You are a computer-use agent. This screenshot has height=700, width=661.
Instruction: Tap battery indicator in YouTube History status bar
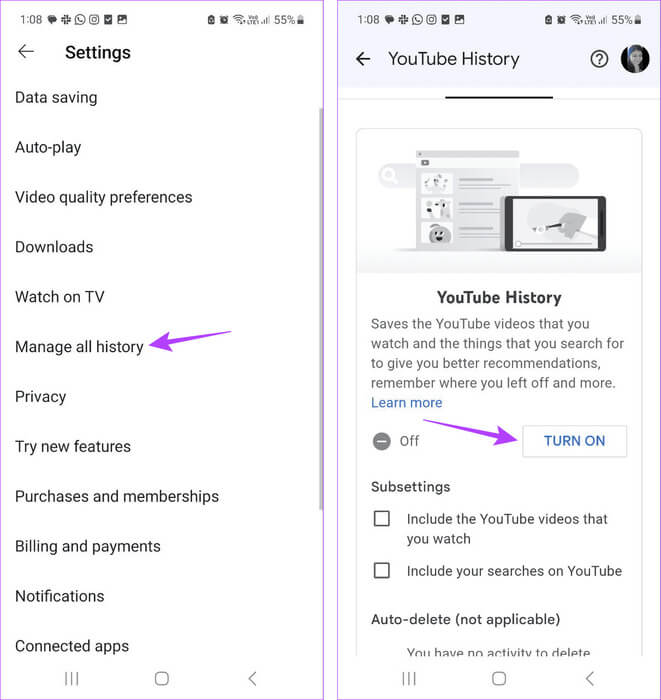tap(638, 20)
